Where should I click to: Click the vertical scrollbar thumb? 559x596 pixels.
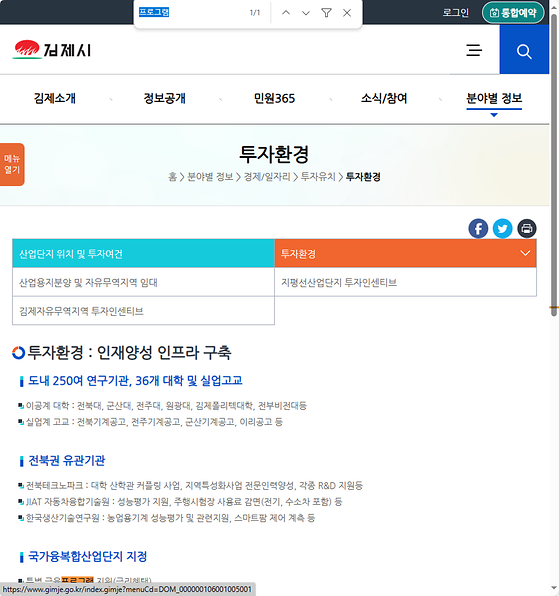click(554, 165)
